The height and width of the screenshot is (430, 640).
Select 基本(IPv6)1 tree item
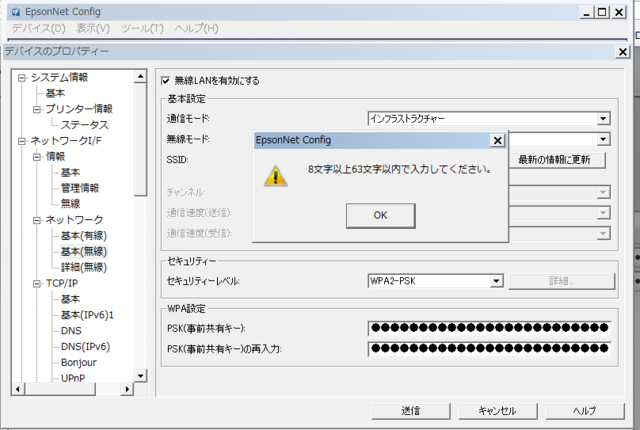(x=87, y=315)
